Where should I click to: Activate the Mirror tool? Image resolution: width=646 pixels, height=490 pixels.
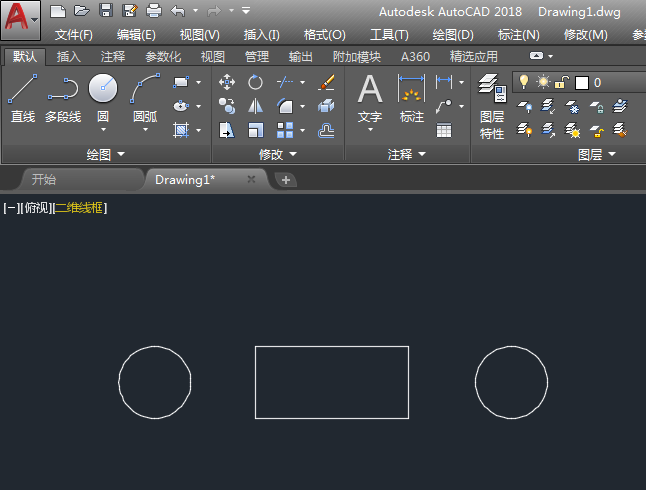pos(255,106)
